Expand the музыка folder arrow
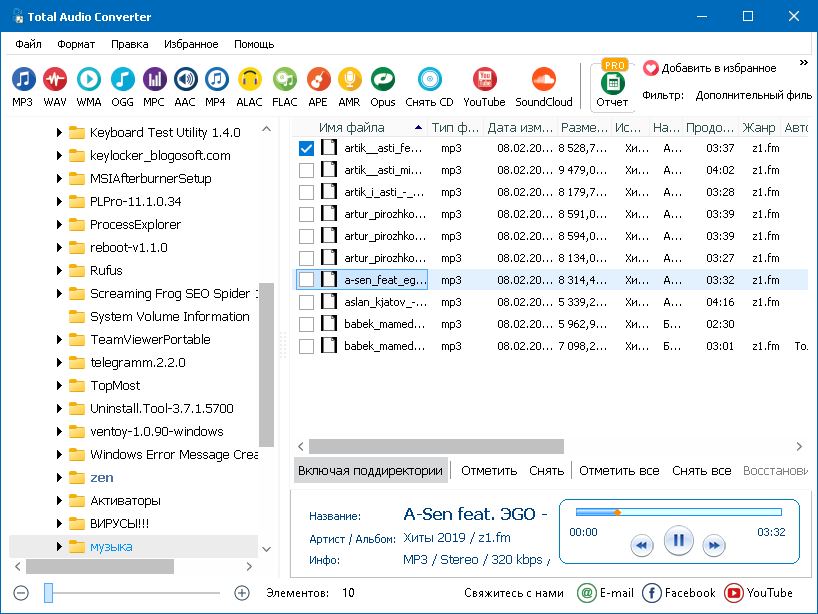The width and height of the screenshot is (818, 614). point(59,546)
